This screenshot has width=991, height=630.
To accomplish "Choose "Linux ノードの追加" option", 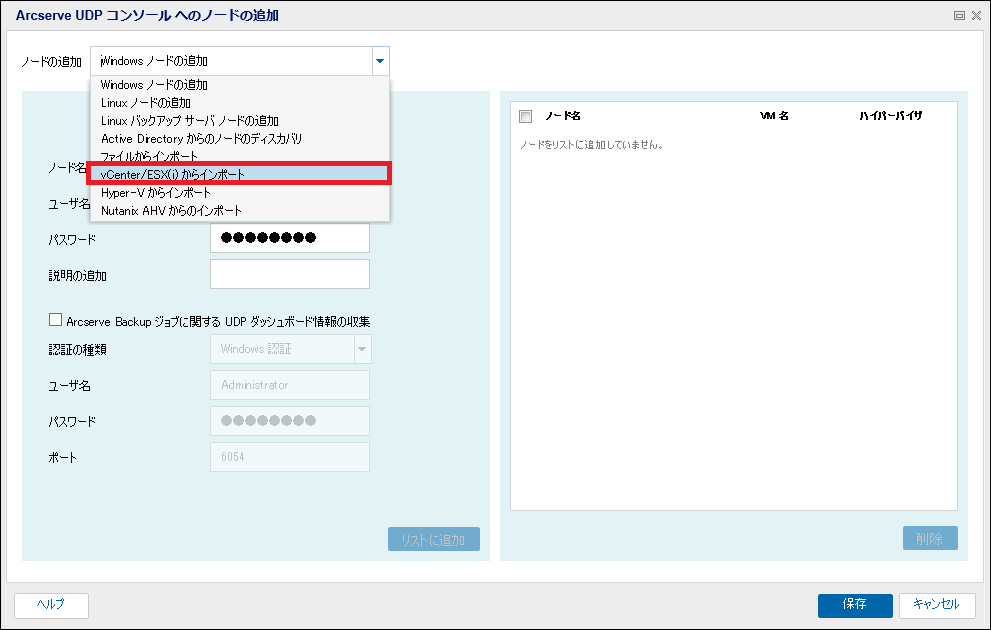I will tap(146, 103).
